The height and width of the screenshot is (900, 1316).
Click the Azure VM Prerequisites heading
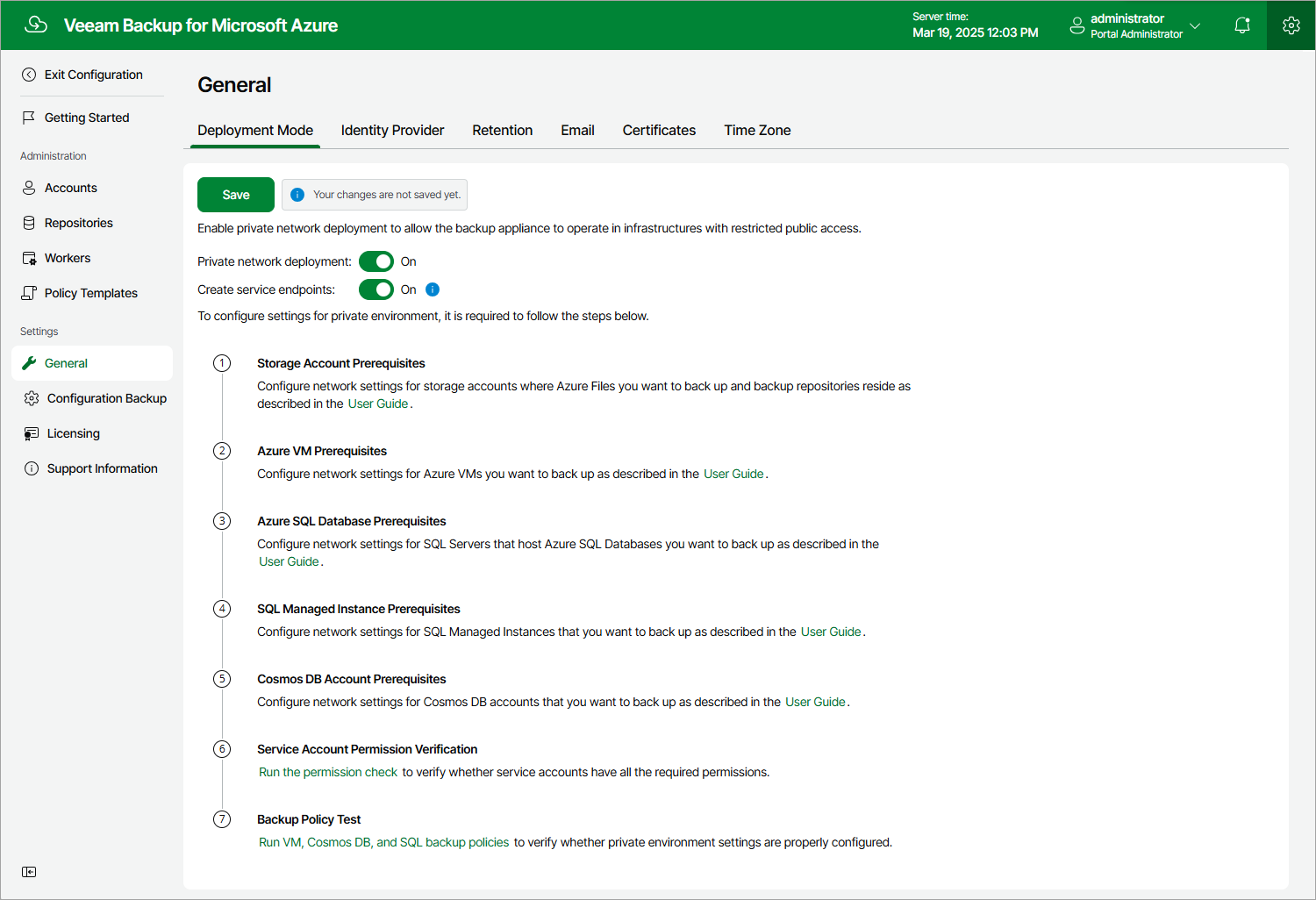tap(321, 451)
